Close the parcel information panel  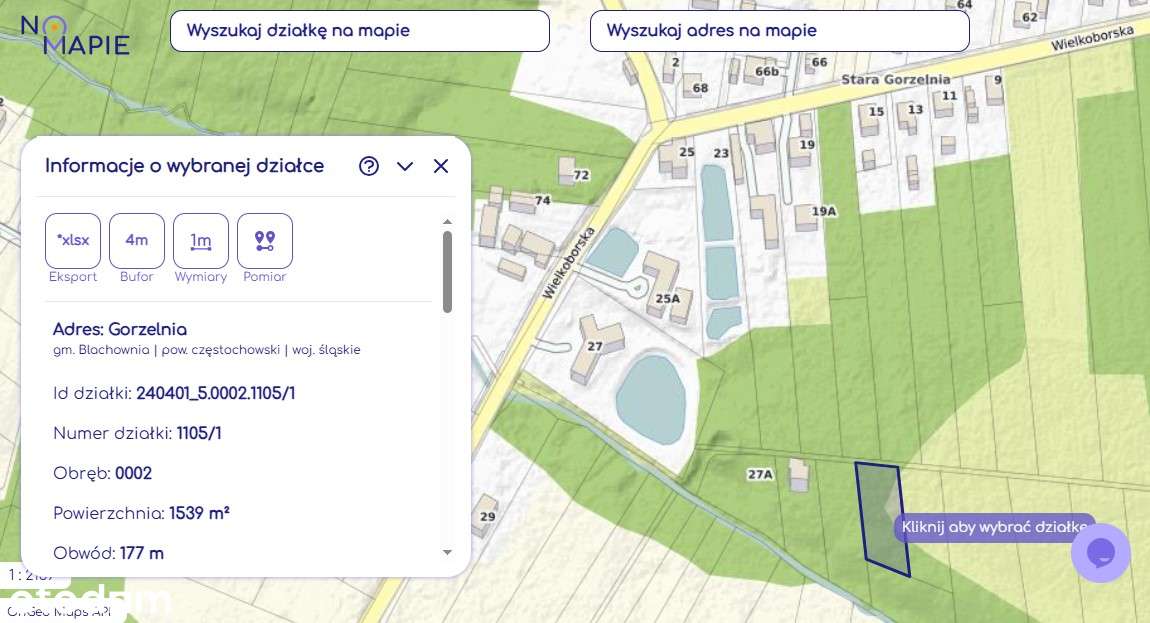[441, 166]
